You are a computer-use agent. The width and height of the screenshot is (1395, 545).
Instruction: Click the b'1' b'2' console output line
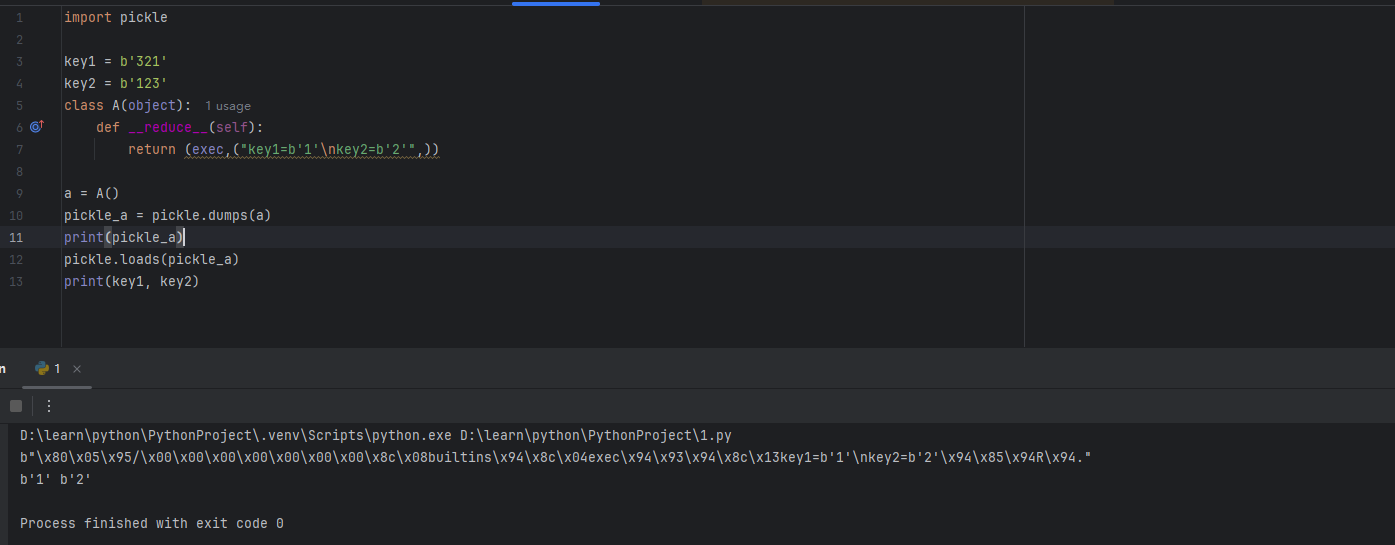56,480
